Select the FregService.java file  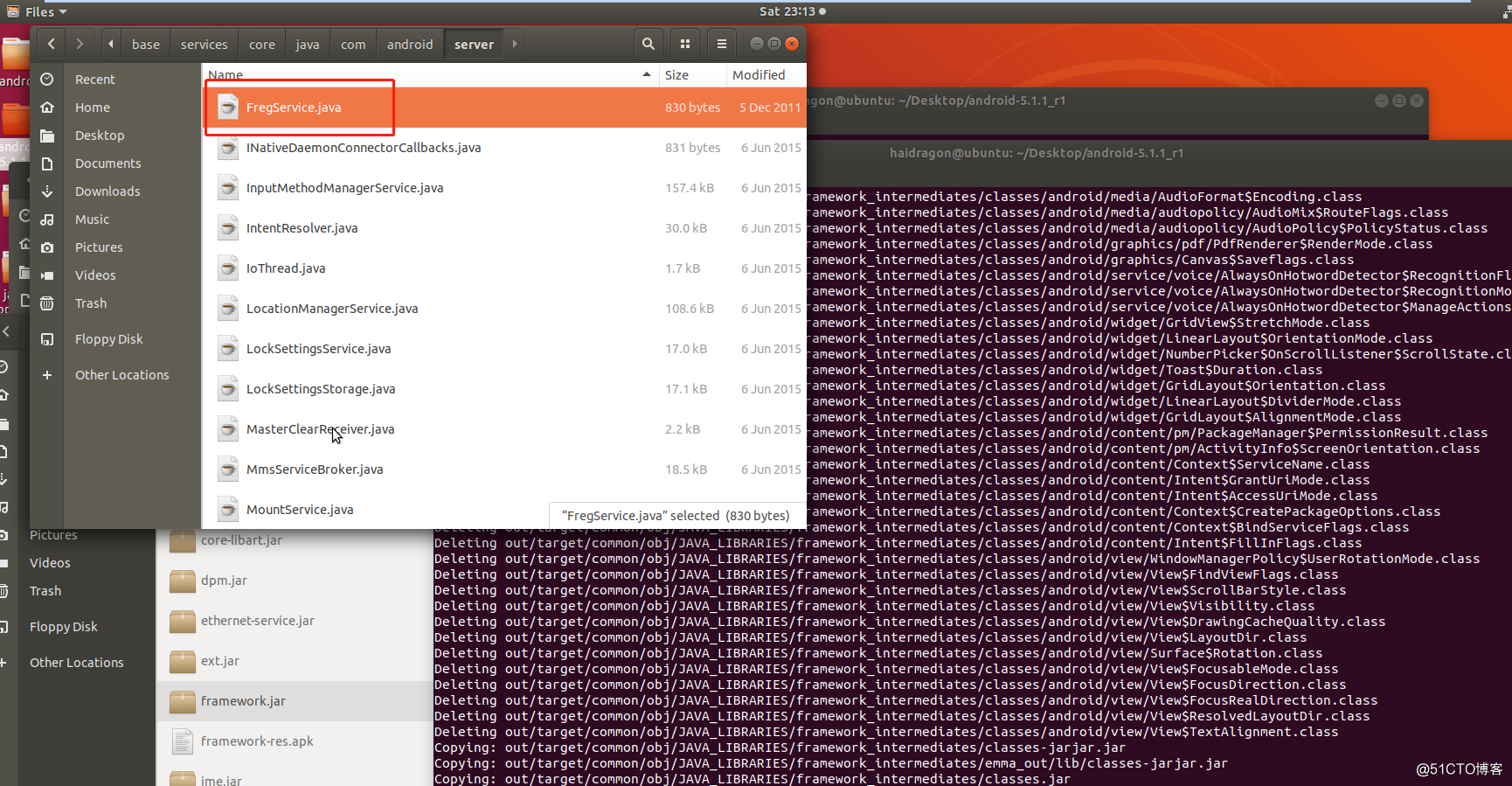pos(504,108)
